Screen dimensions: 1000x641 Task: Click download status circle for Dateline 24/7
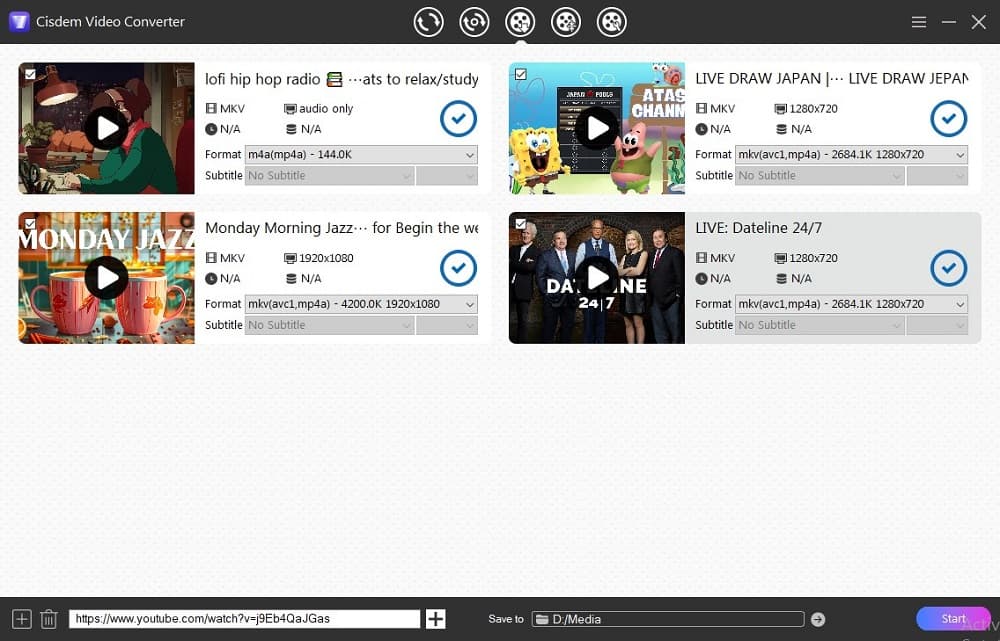948,268
